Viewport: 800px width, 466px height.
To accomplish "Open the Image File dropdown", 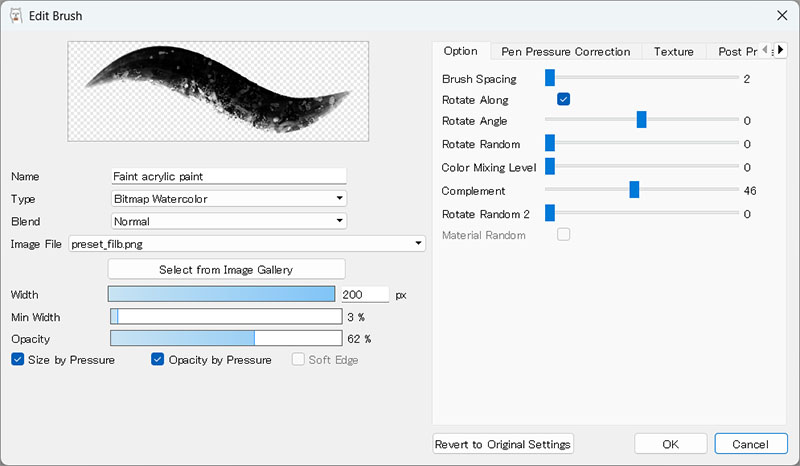I will pyautogui.click(x=247, y=243).
